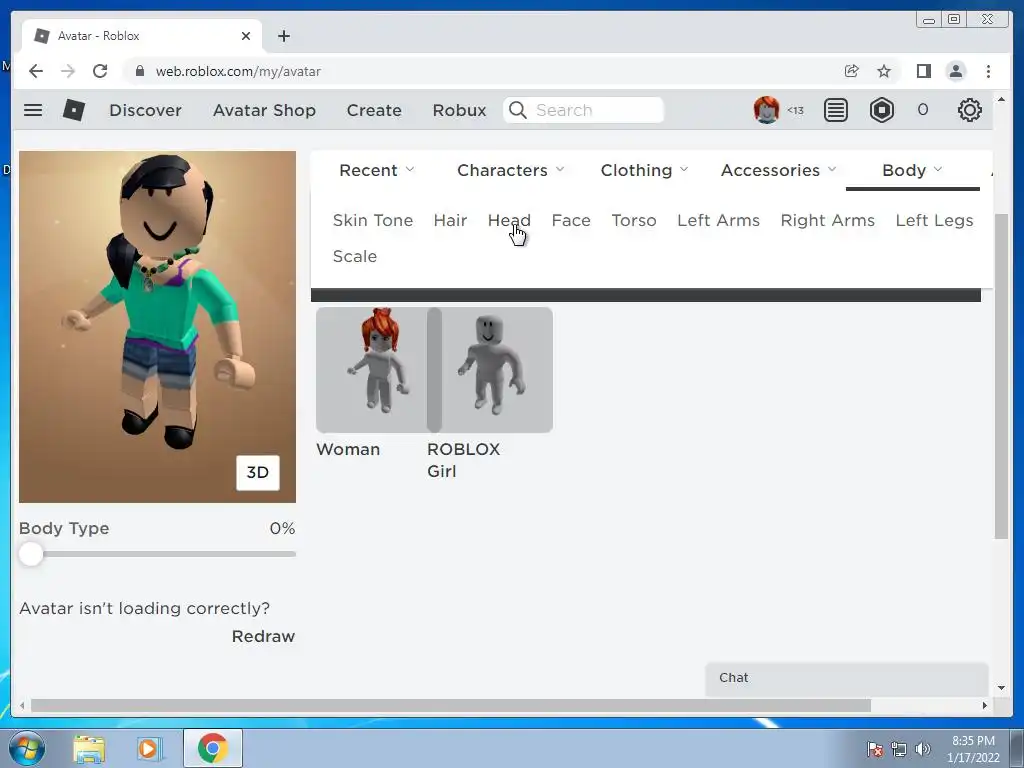The width and height of the screenshot is (1024, 768).
Task: Open the Create link
Action: point(374,110)
